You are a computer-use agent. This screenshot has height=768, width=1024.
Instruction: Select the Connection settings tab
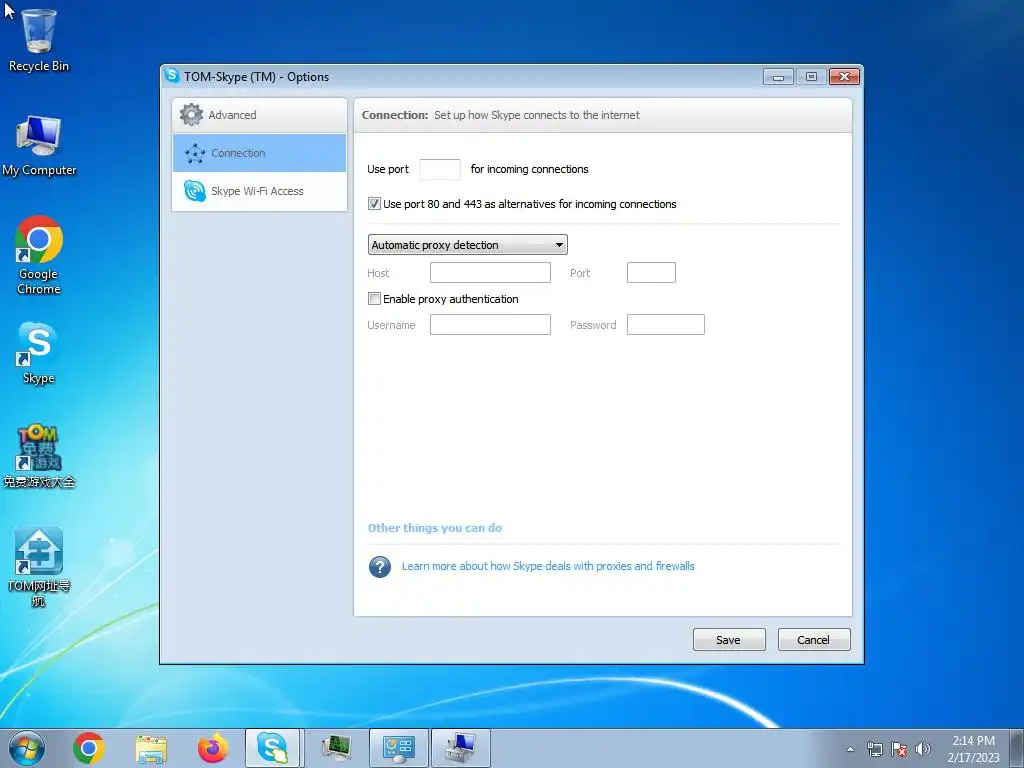pyautogui.click(x=259, y=153)
